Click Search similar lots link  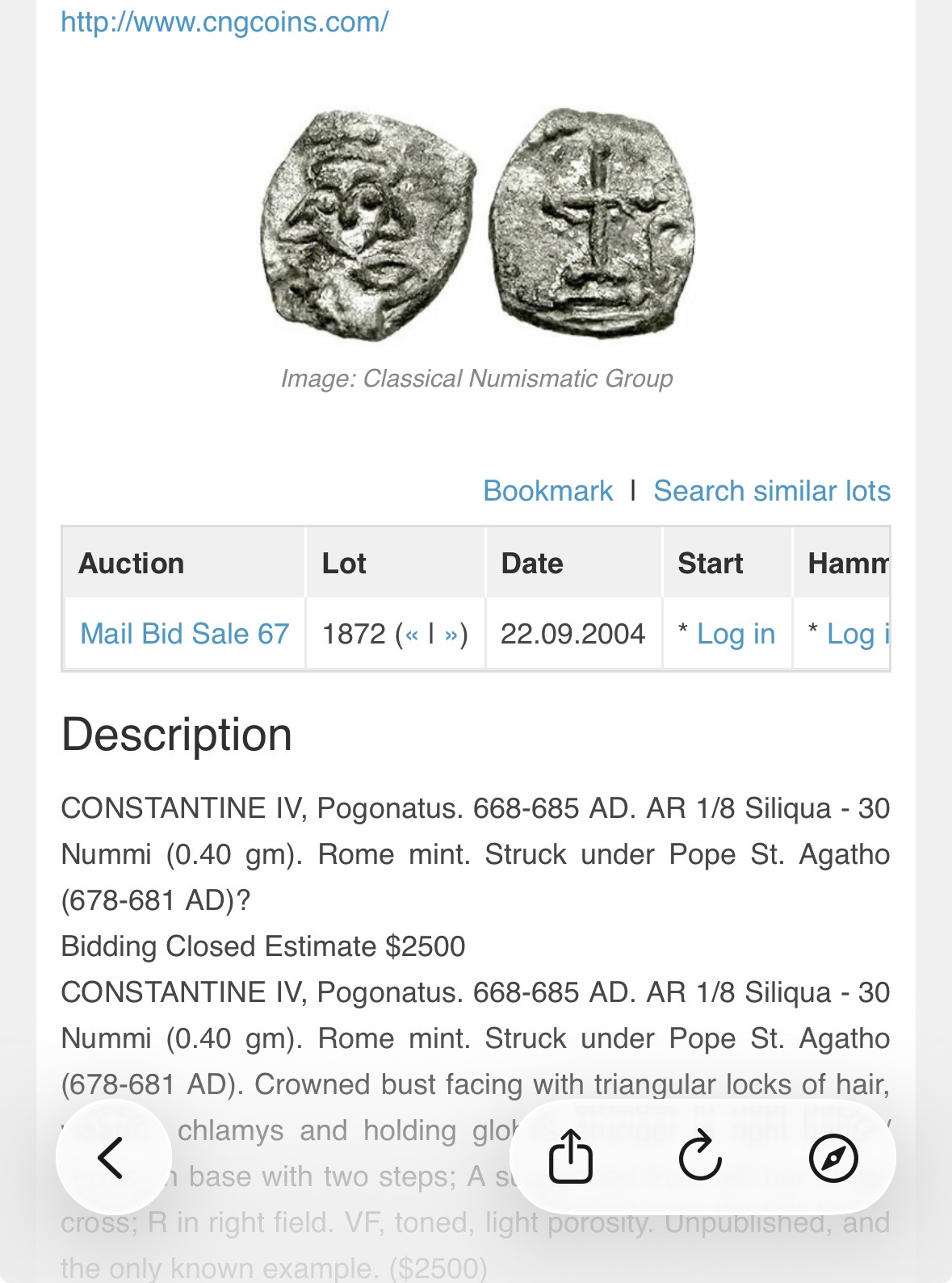771,491
